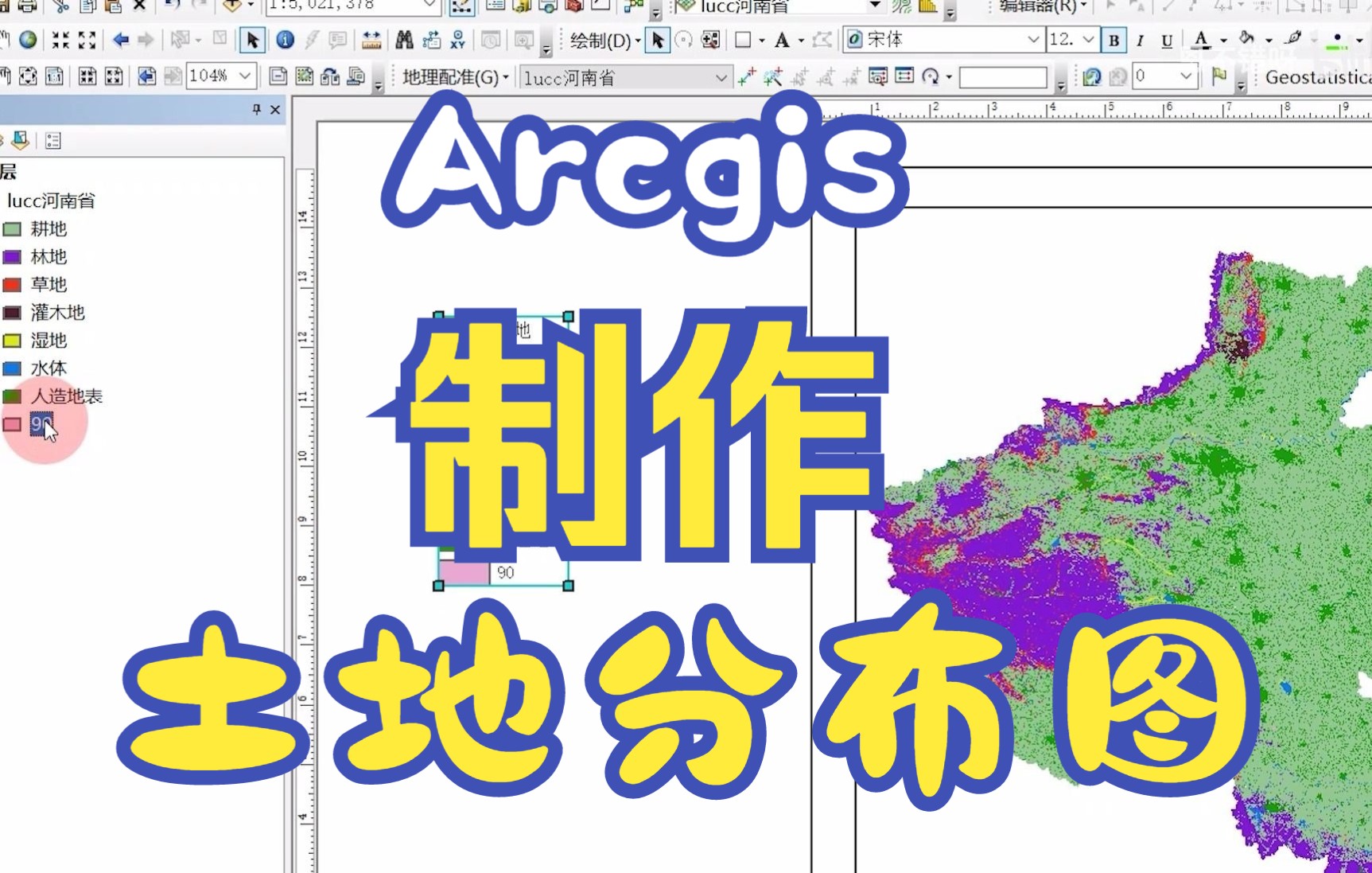
Task: Select the Fixed Zoom In tool
Action: click(60, 40)
